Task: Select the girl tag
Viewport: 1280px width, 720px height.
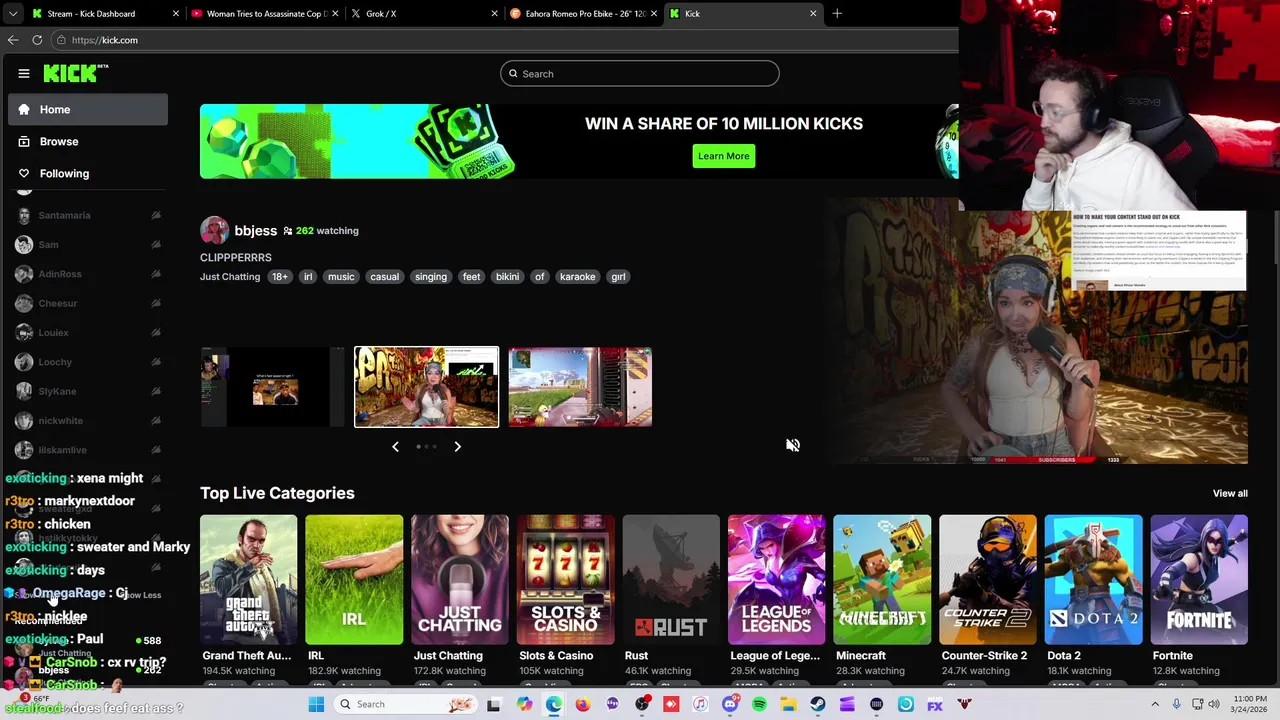Action: point(618,277)
